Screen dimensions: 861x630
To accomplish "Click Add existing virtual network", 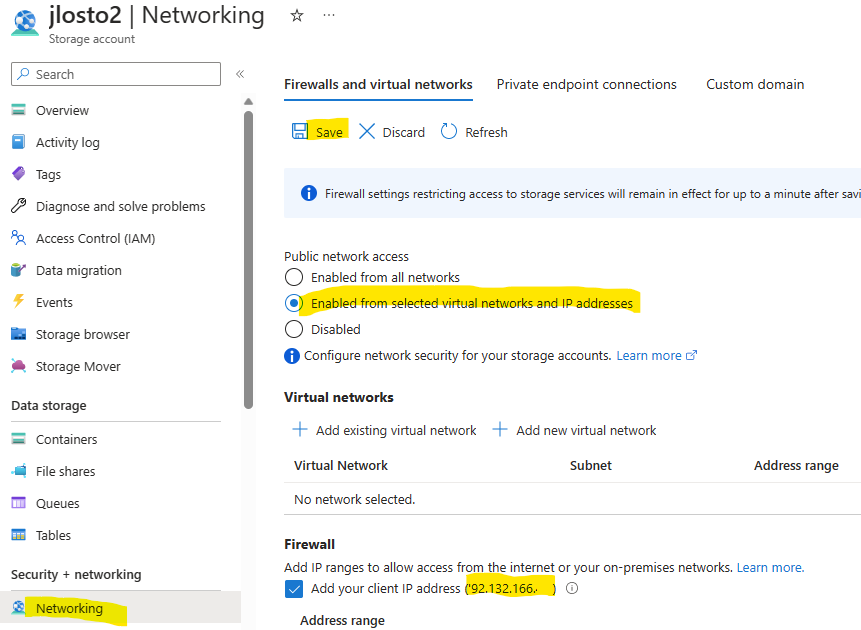I will [x=396, y=431].
